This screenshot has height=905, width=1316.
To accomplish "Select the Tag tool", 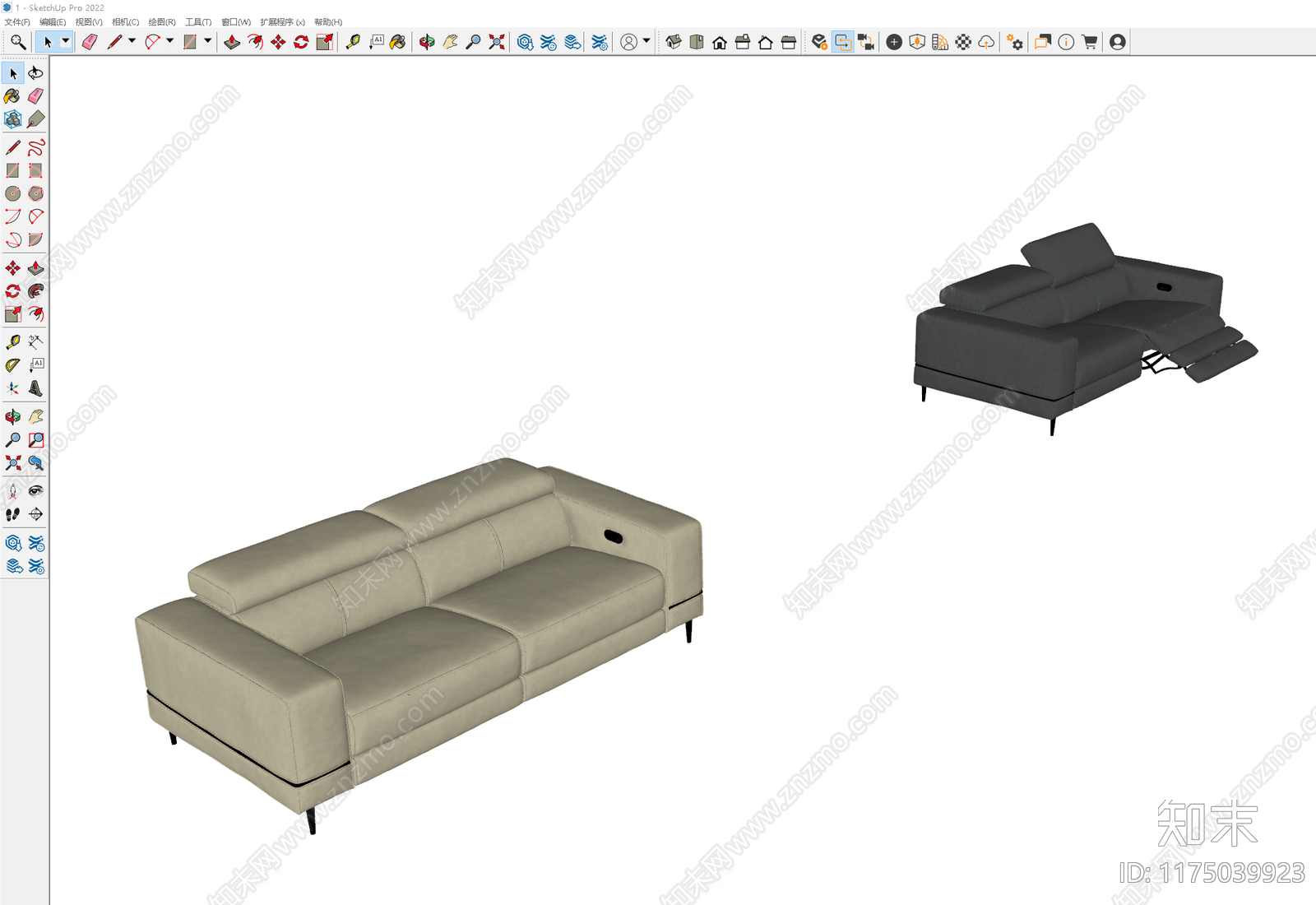I will tap(35, 119).
